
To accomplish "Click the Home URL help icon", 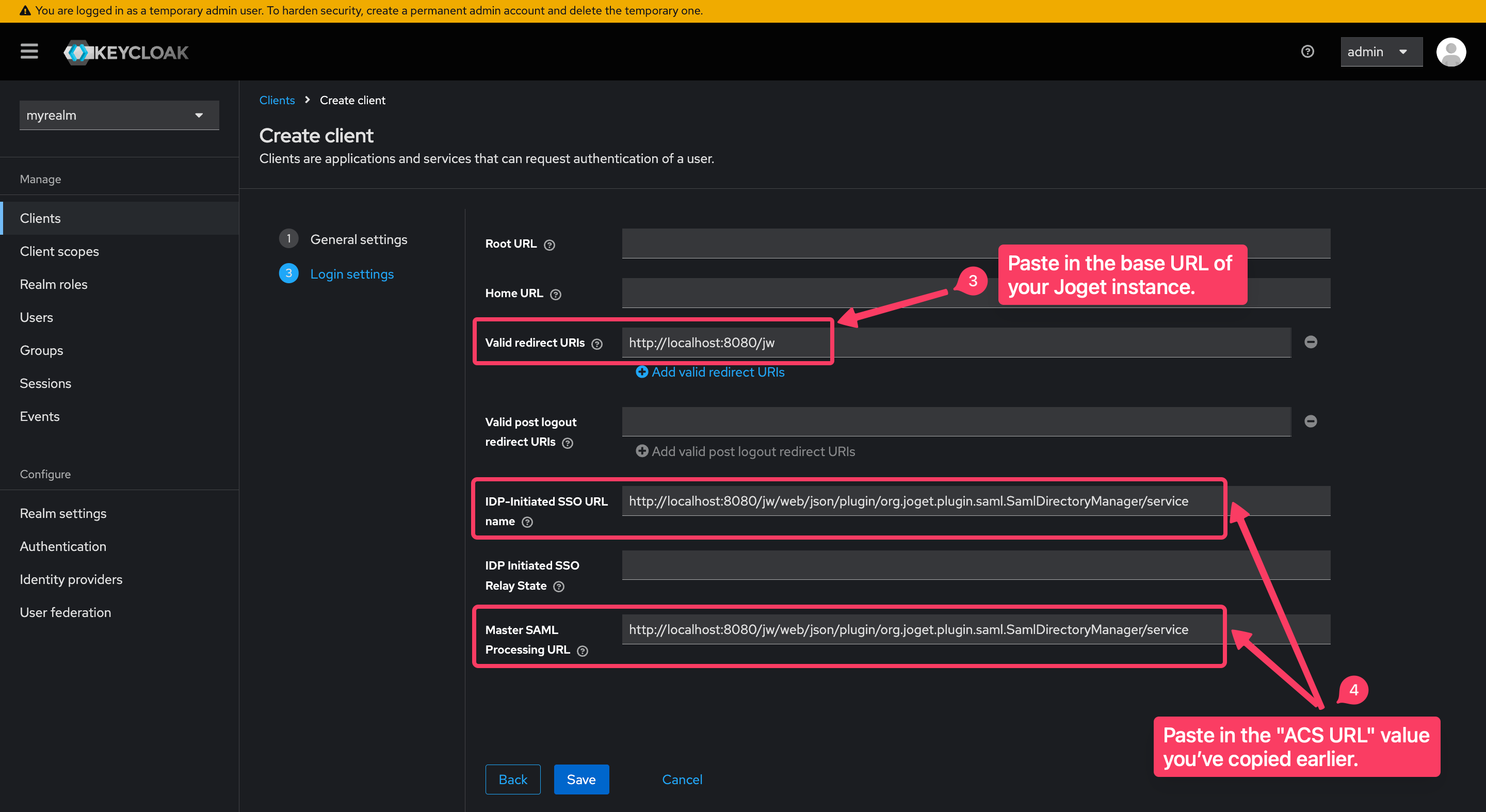I will [556, 295].
